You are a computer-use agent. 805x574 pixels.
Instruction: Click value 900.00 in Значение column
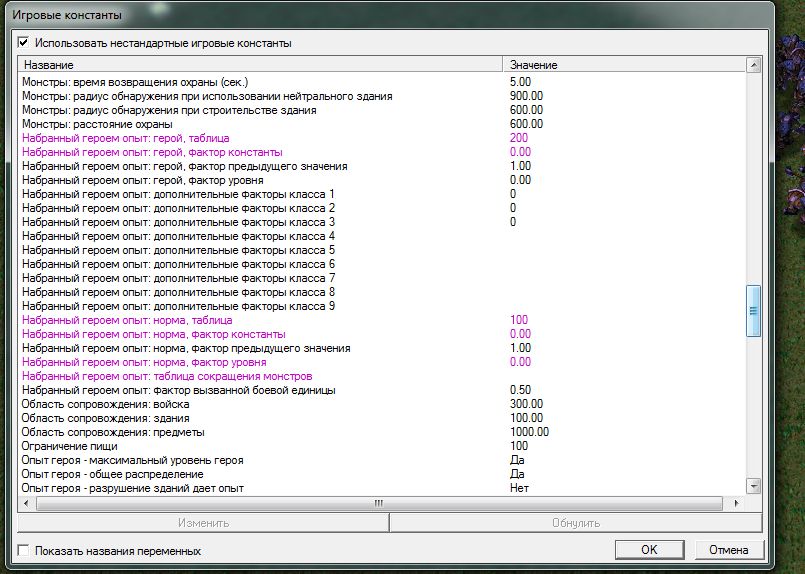pyautogui.click(x=526, y=95)
